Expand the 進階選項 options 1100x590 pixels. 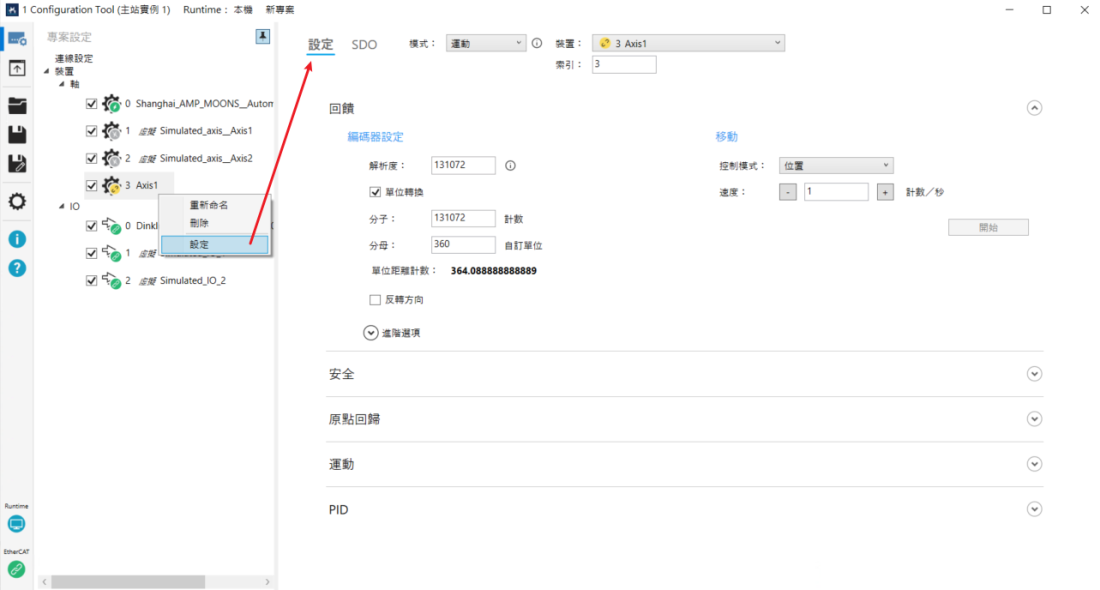[x=371, y=333]
